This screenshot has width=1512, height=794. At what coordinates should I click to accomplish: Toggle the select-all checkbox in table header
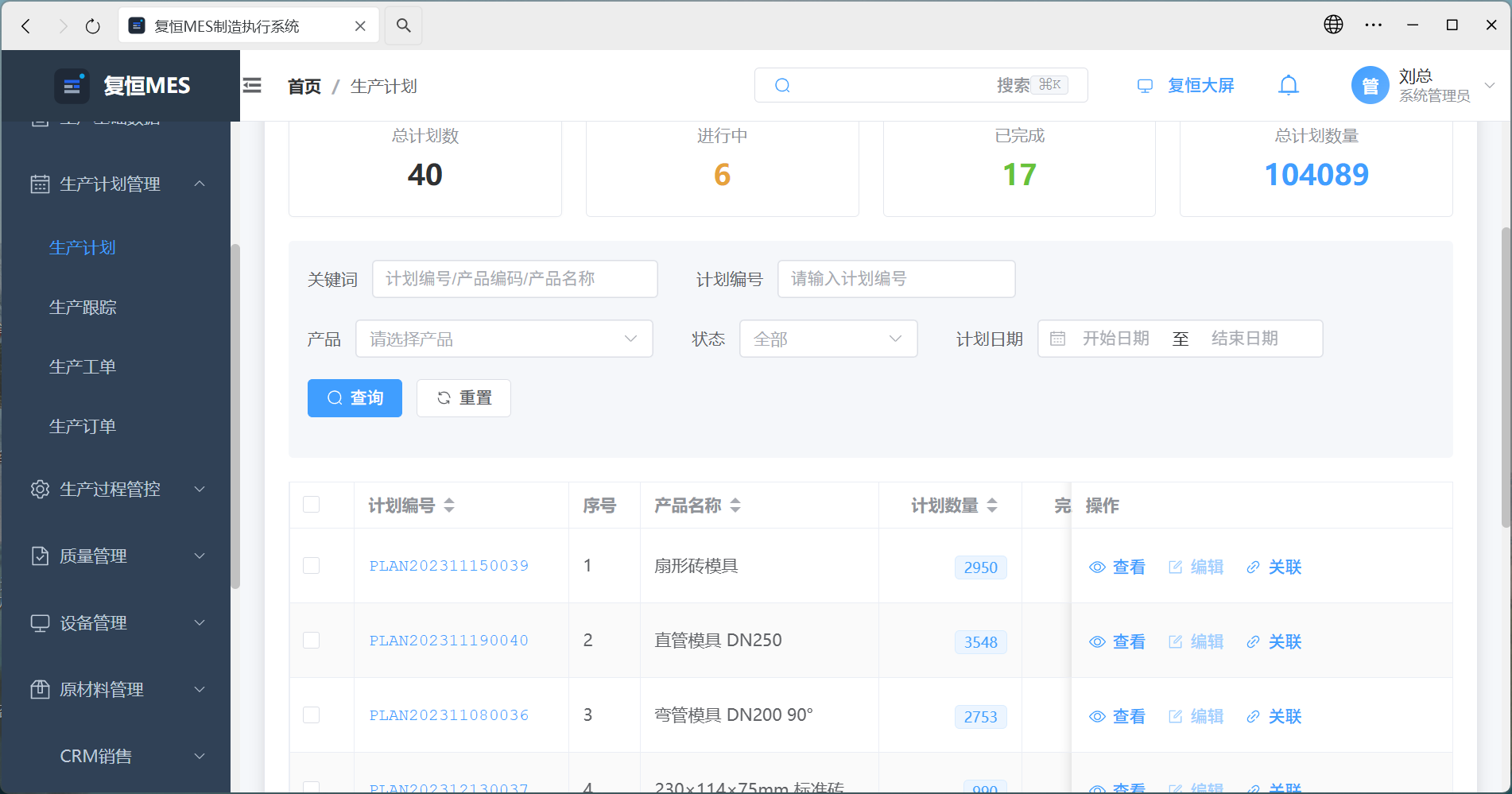[312, 505]
